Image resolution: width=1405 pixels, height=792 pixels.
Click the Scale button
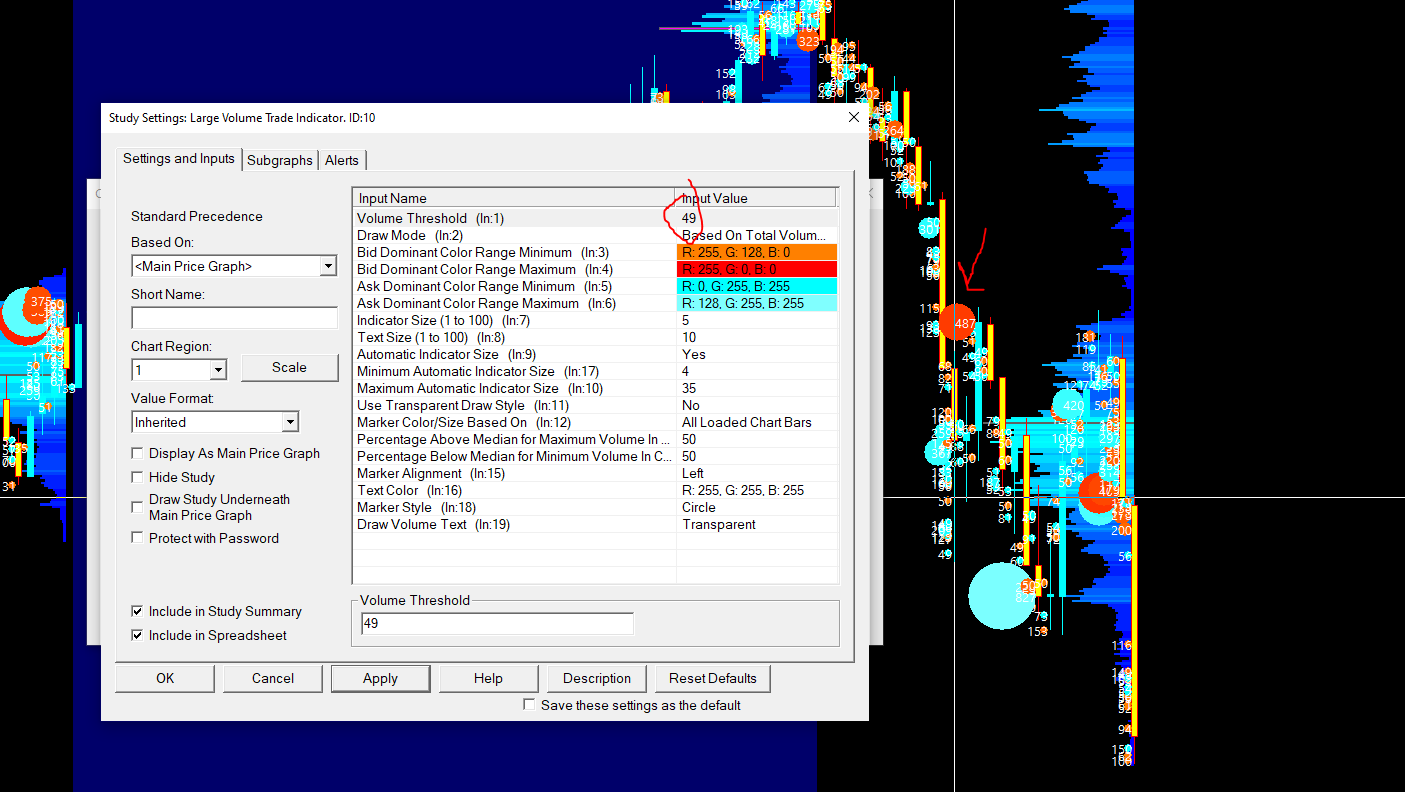289,367
